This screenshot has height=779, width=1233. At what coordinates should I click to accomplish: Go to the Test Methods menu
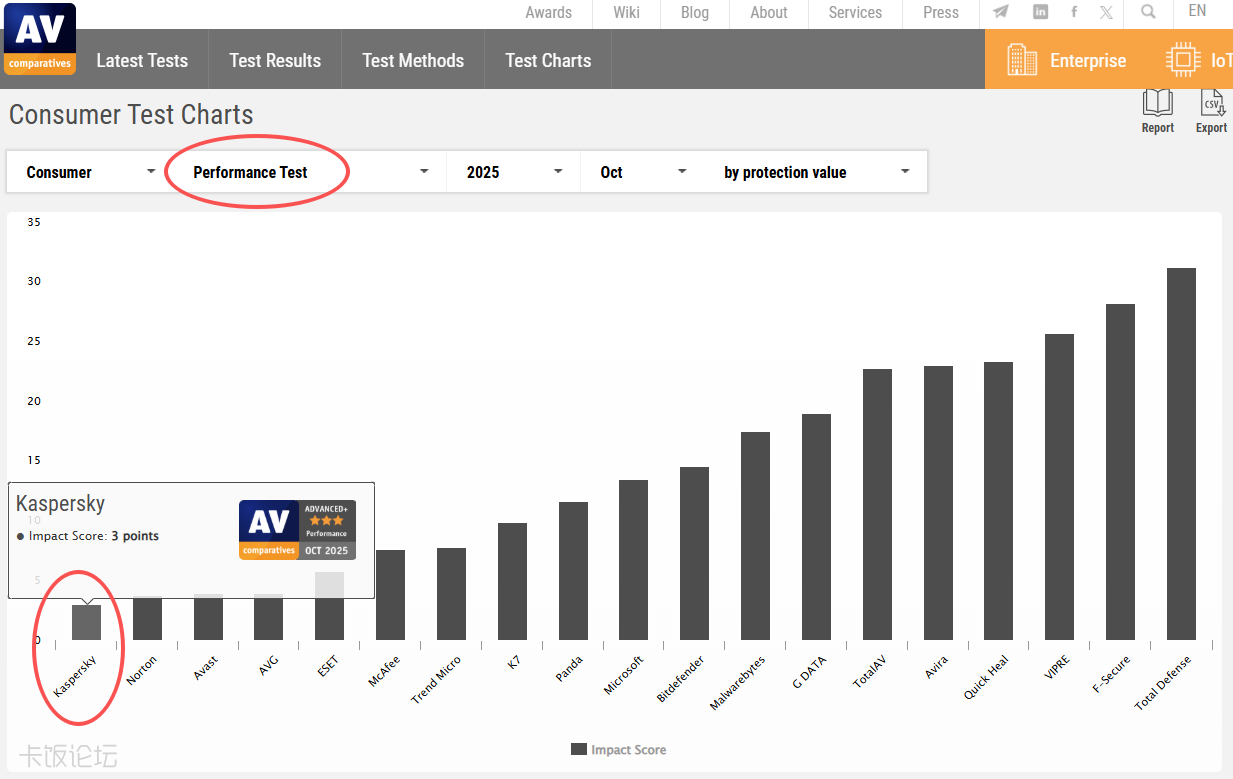(413, 60)
